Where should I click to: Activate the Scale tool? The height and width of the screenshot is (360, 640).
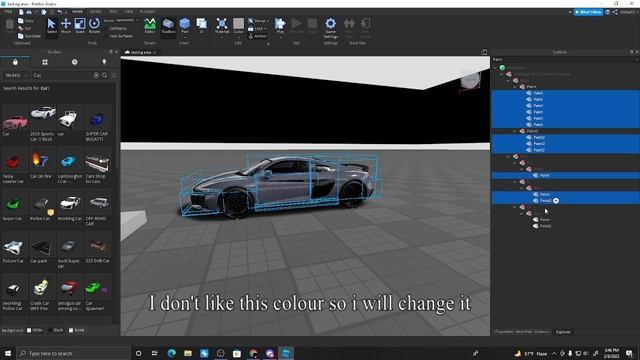click(80, 26)
